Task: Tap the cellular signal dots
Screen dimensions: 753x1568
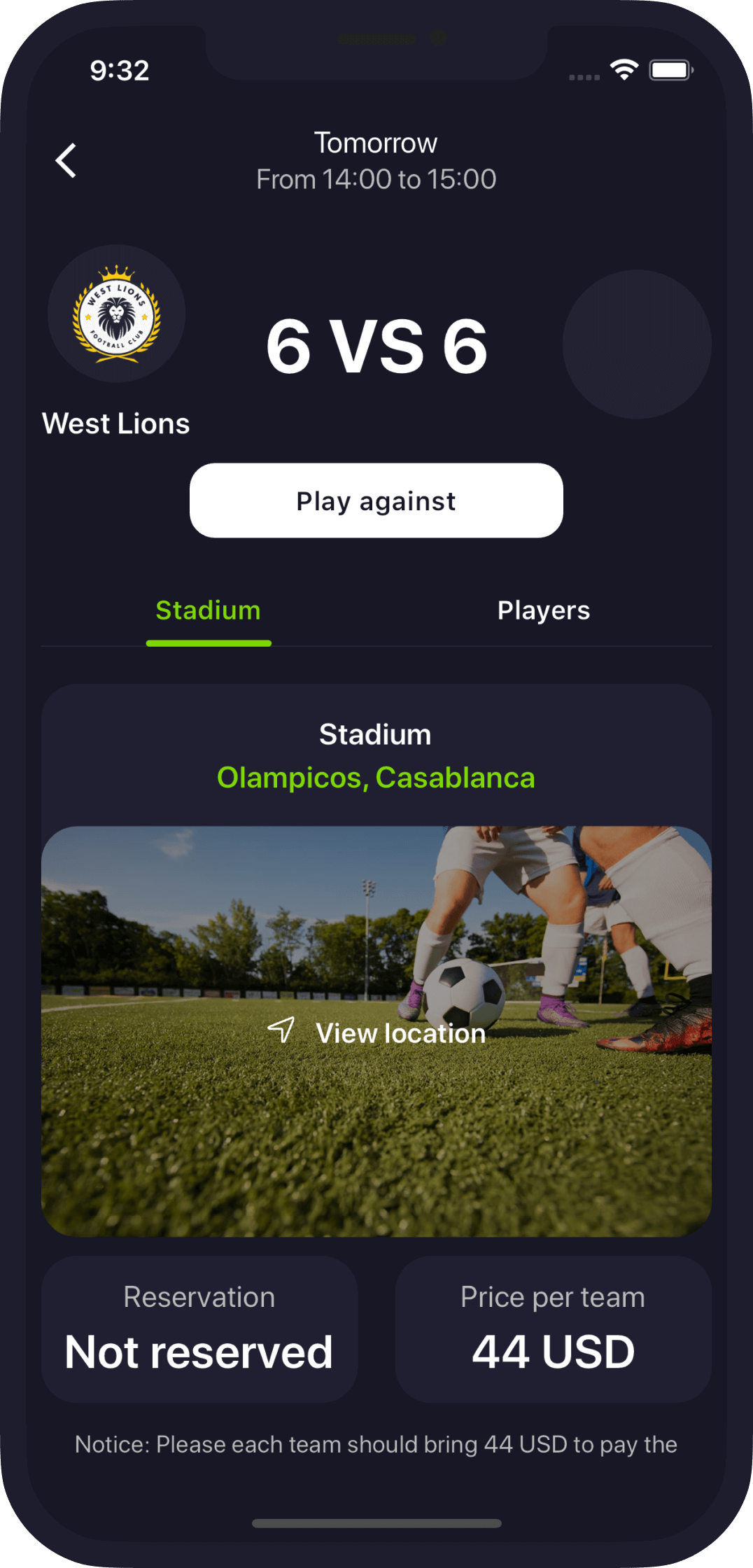Action: click(x=584, y=77)
